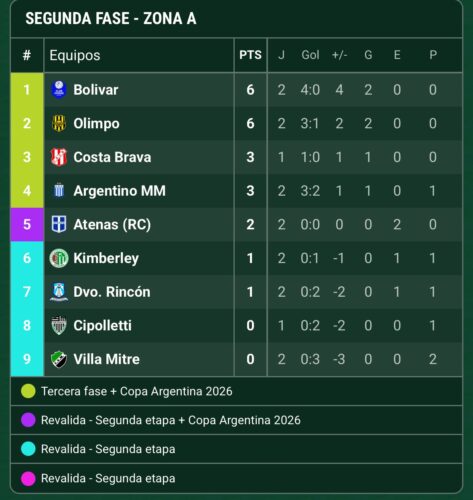The image size is (473, 500).
Task: Select the Costa Brava red crest
Action: pyautogui.click(x=59, y=157)
